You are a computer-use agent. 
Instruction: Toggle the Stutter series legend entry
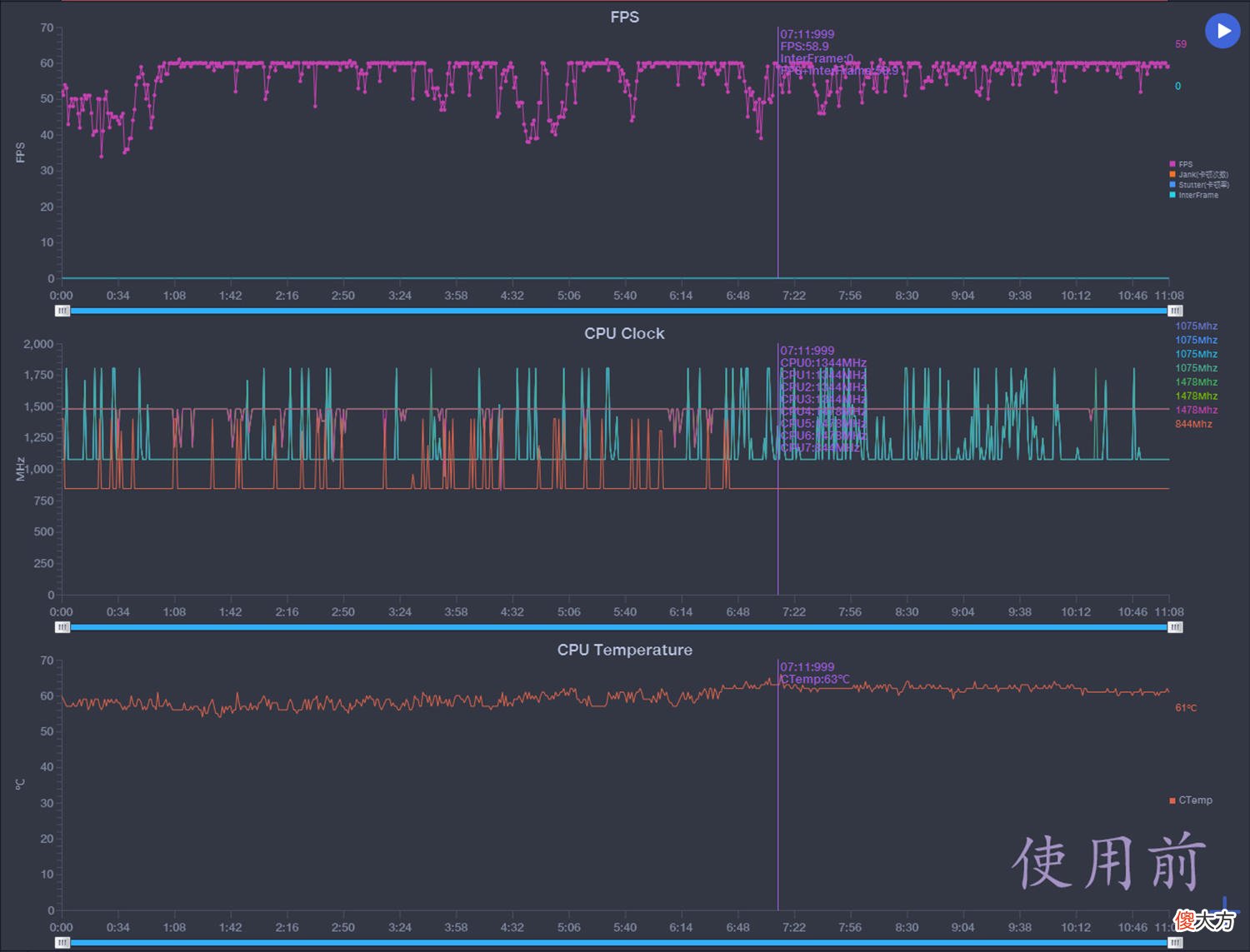pyautogui.click(x=1198, y=185)
